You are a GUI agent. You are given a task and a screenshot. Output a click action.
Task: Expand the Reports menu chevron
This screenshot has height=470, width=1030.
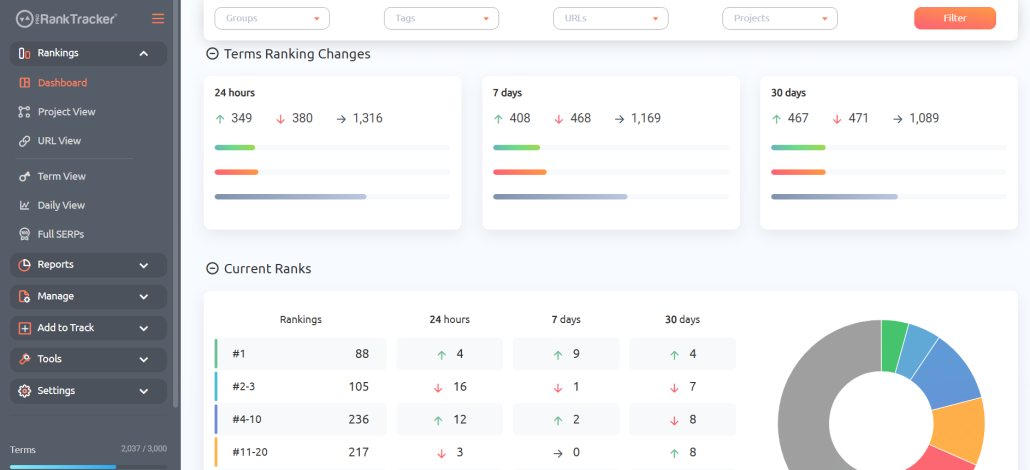click(x=144, y=265)
